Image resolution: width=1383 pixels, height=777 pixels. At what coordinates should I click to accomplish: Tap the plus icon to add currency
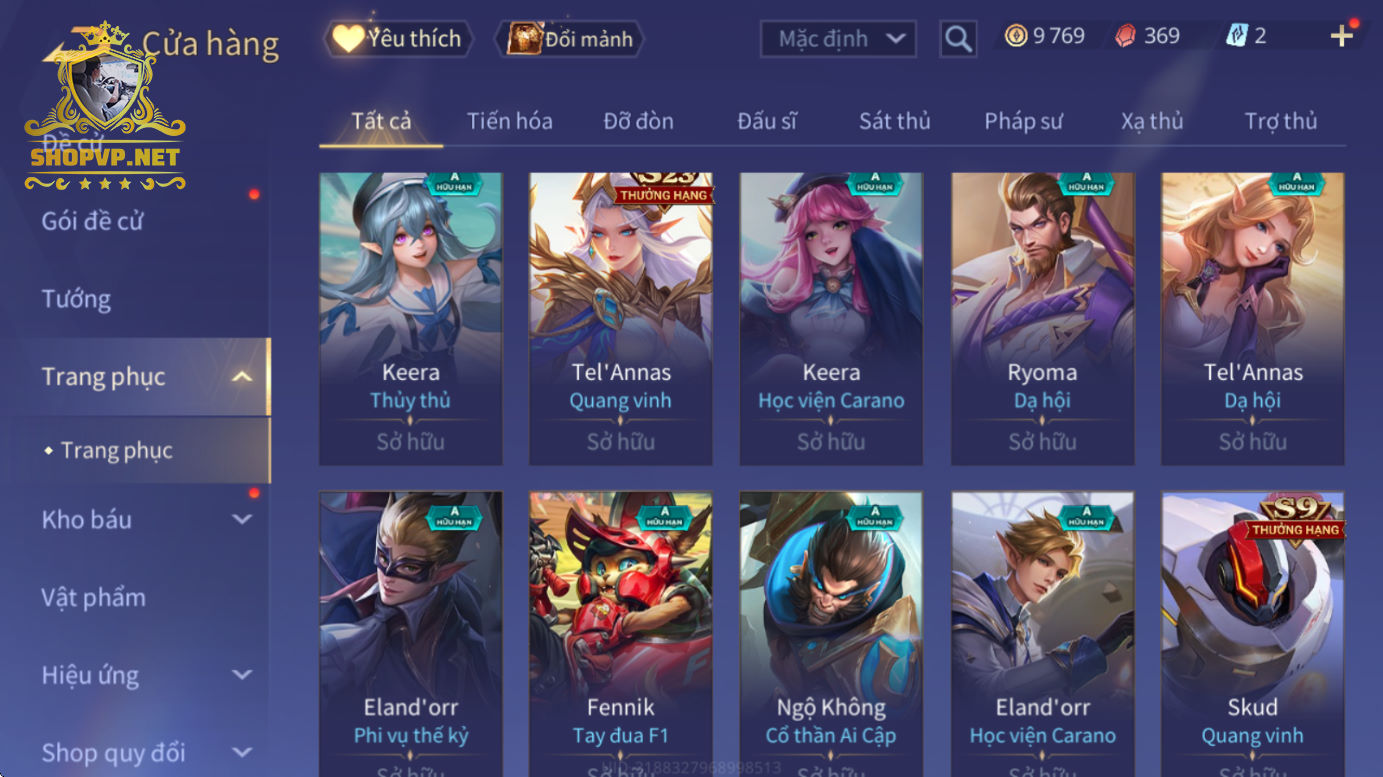(1342, 36)
